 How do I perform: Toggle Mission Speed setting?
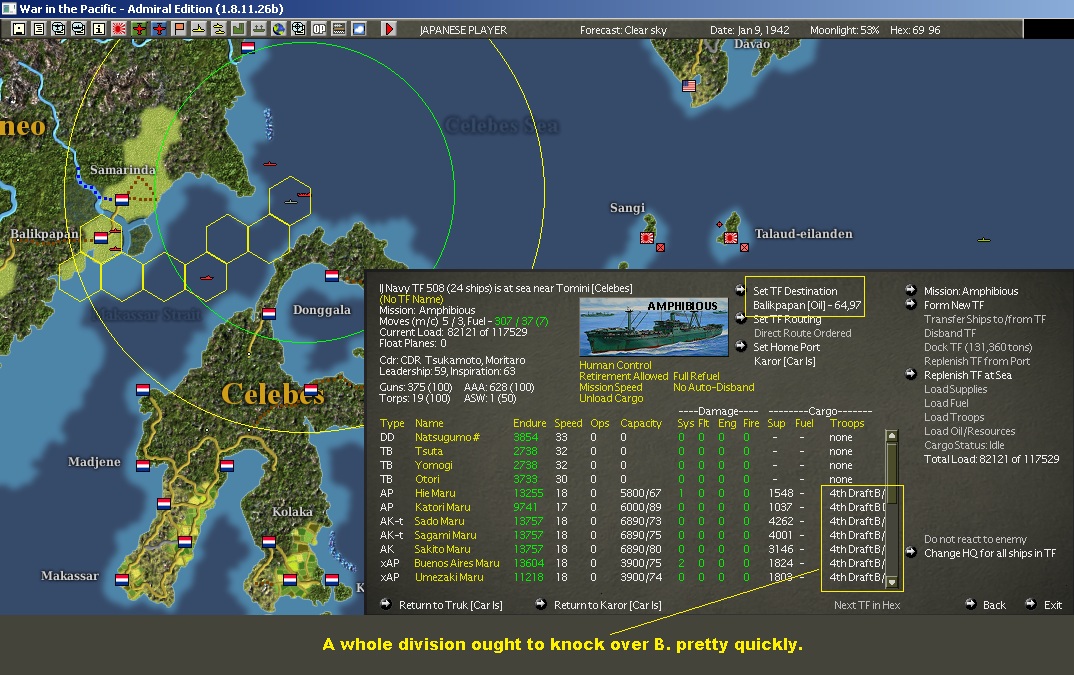point(610,387)
